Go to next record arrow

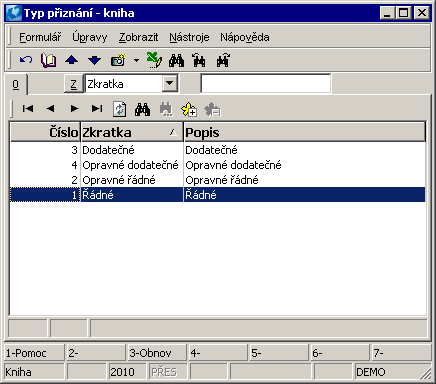(x=74, y=108)
